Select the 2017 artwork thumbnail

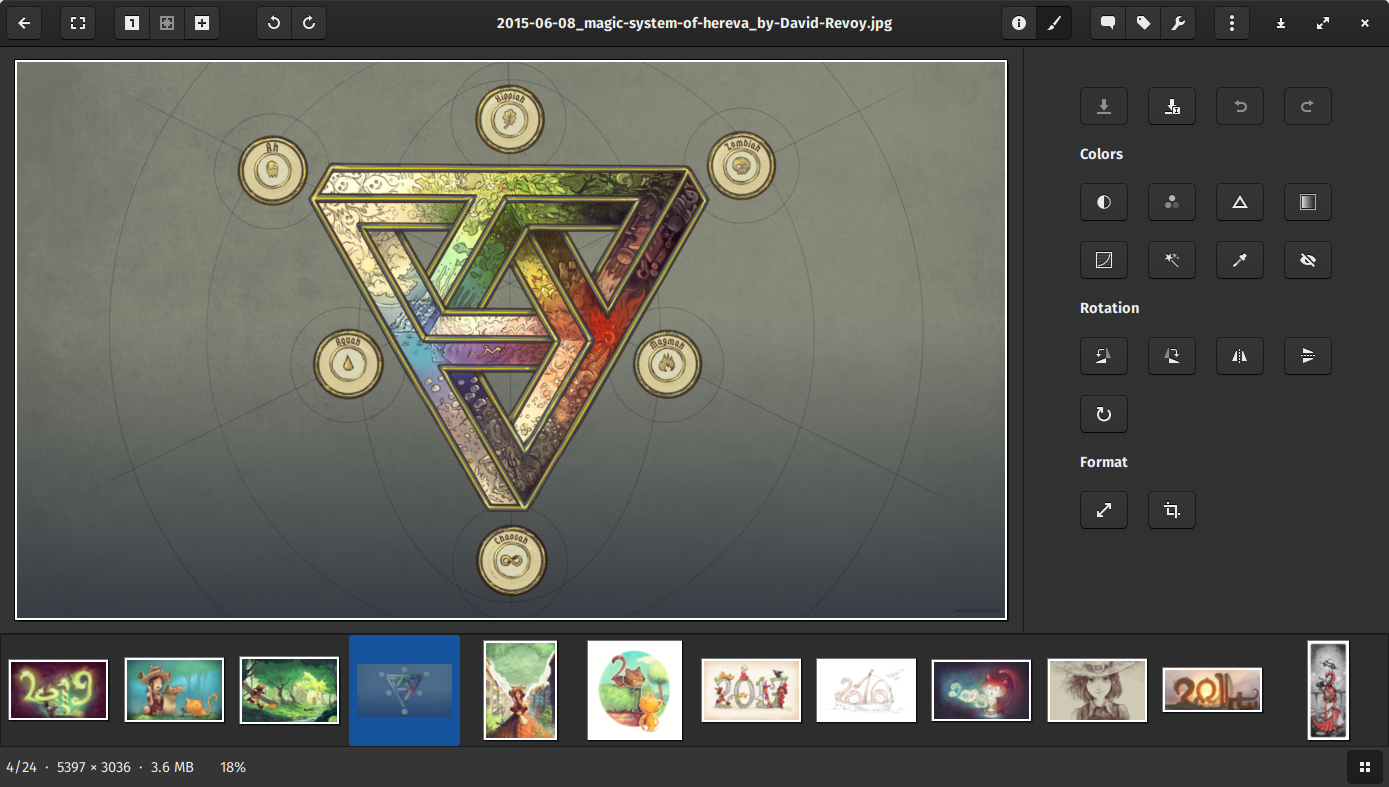751,690
